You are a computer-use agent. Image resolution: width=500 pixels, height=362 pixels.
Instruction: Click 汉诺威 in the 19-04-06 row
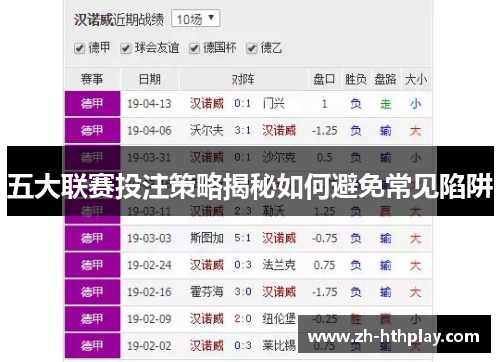pyautogui.click(x=279, y=130)
